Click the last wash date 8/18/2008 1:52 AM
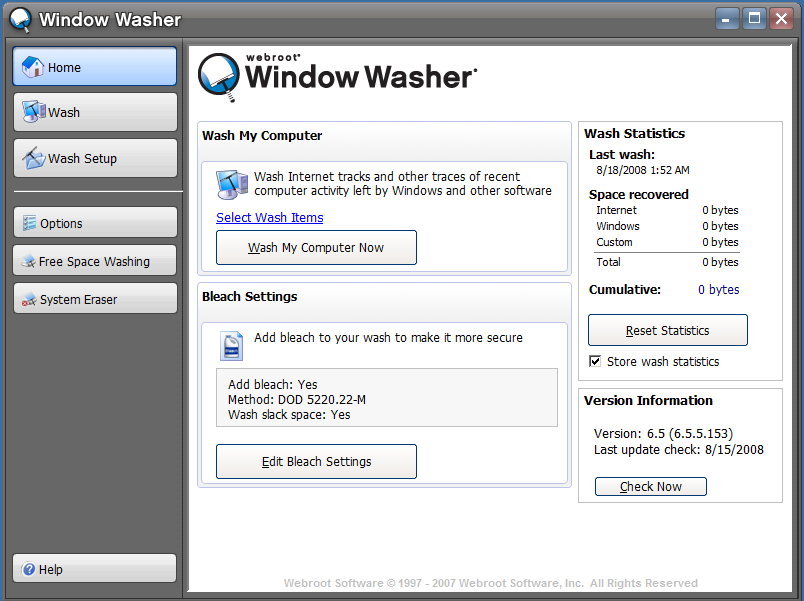This screenshot has height=601, width=804. (642, 170)
